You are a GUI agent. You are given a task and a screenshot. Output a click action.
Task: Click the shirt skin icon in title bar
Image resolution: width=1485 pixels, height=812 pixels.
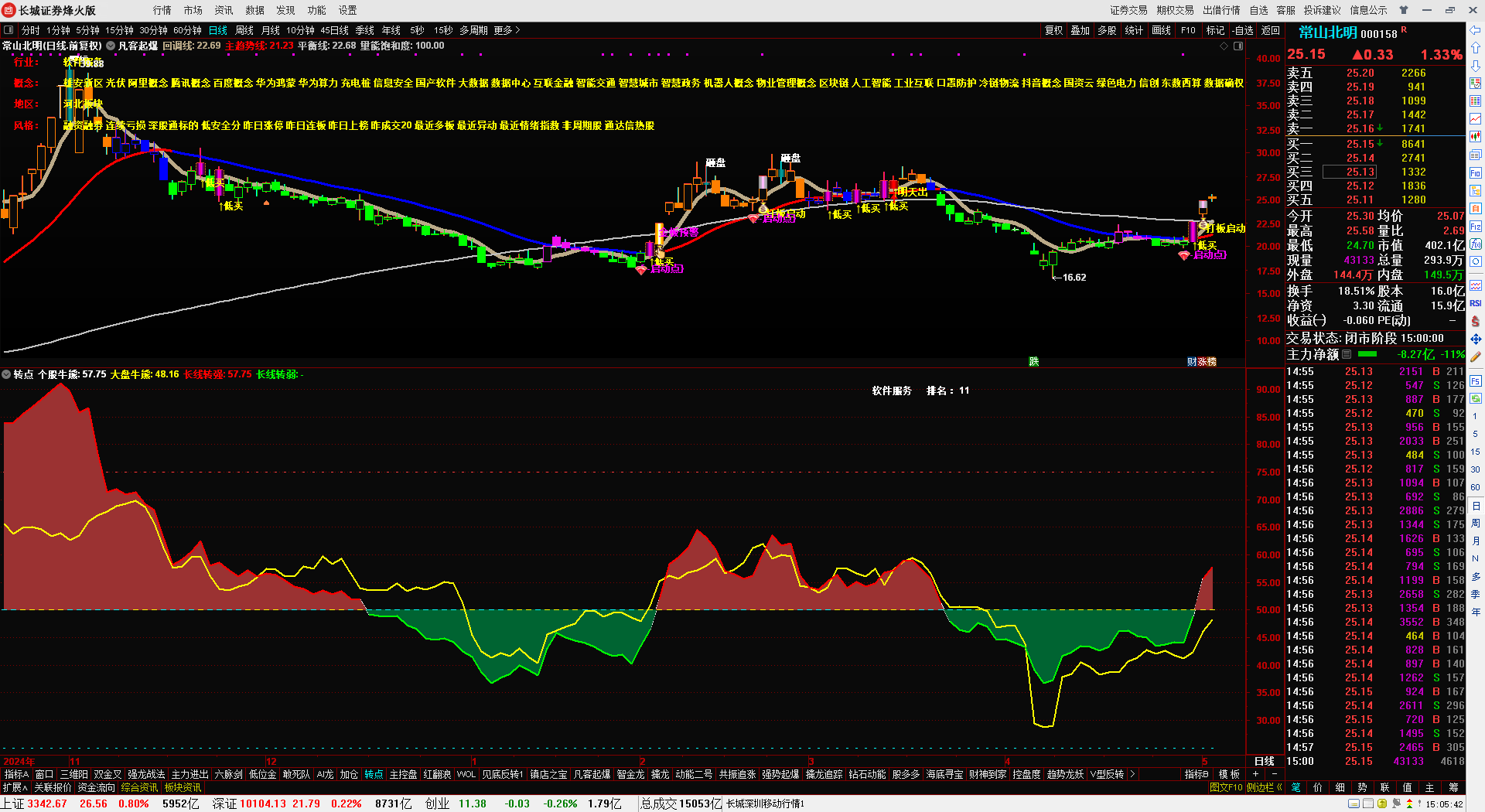pyautogui.click(x=1404, y=10)
